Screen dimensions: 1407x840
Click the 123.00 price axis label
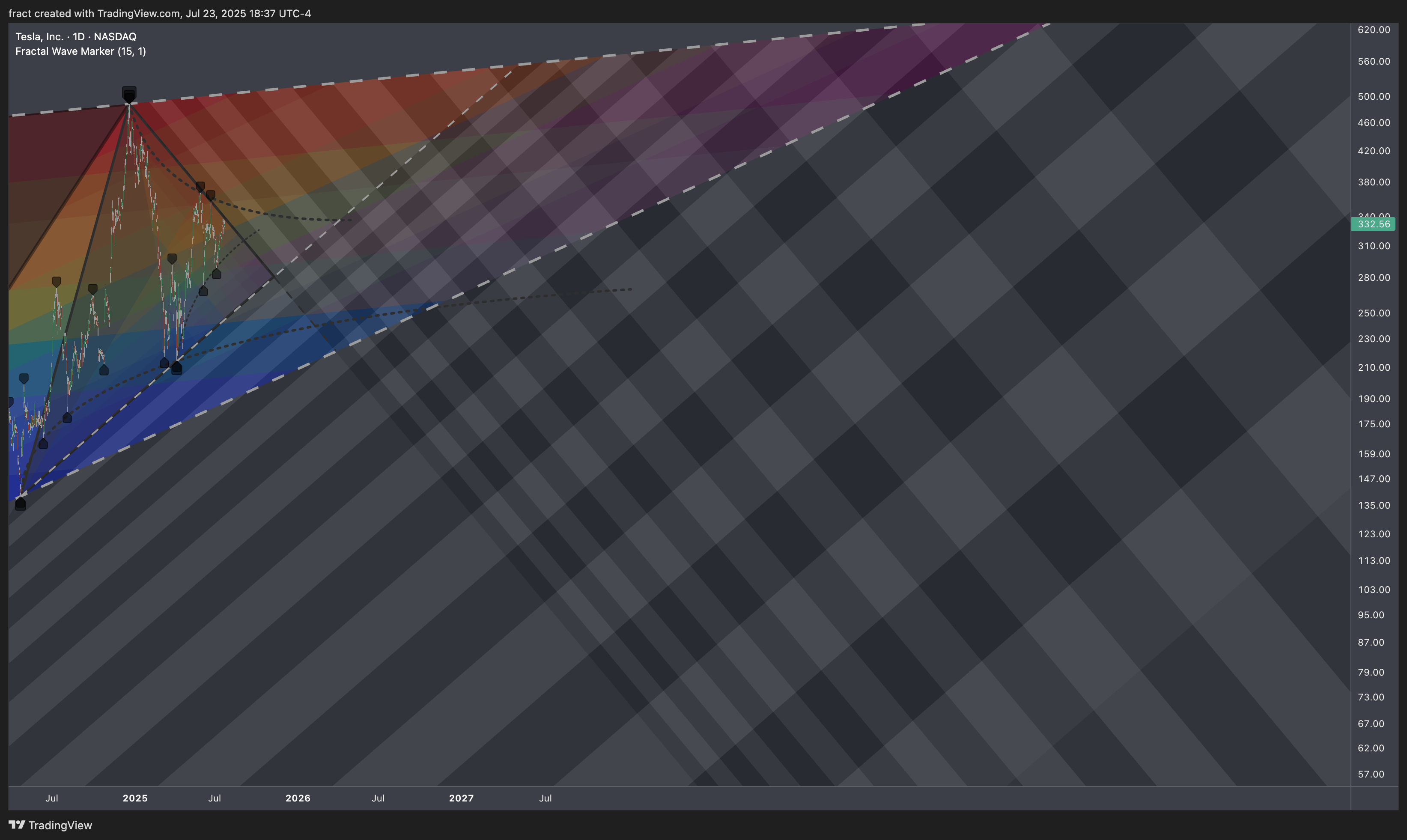tap(1374, 534)
